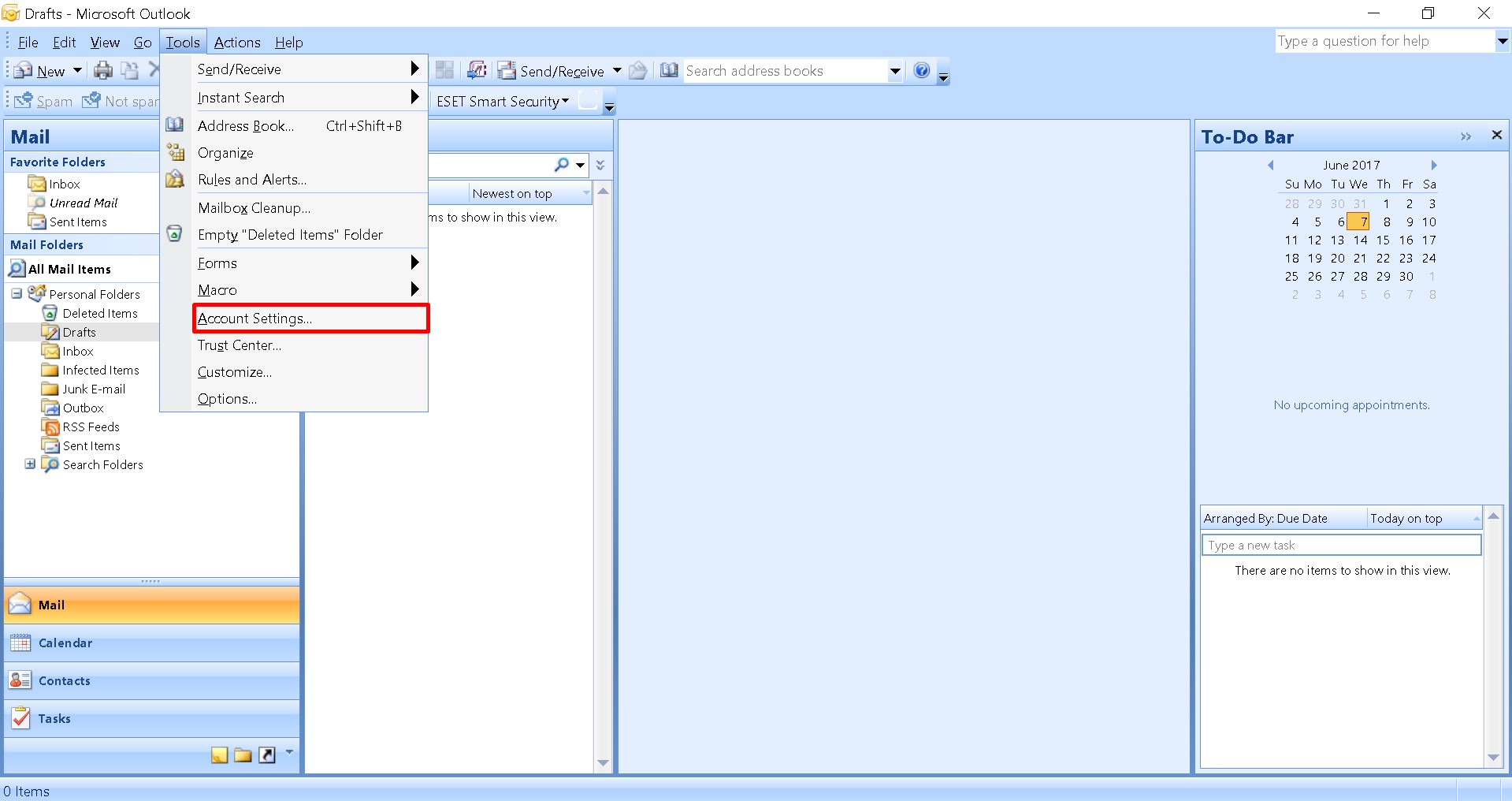Open the Address Book toolbar icon

tap(669, 71)
